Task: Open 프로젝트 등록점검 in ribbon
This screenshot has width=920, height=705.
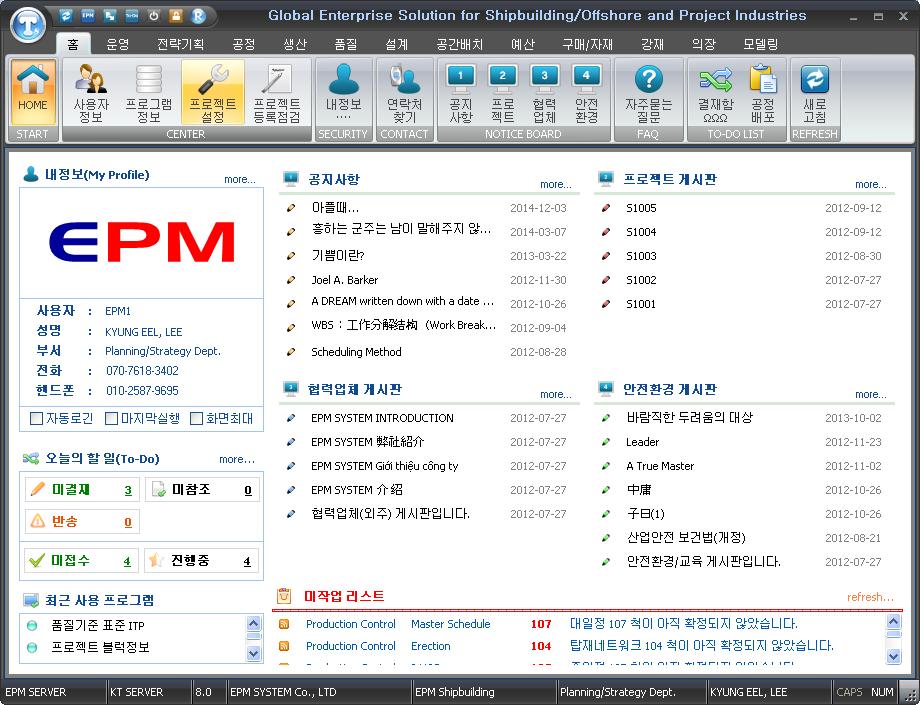Action: point(276,91)
